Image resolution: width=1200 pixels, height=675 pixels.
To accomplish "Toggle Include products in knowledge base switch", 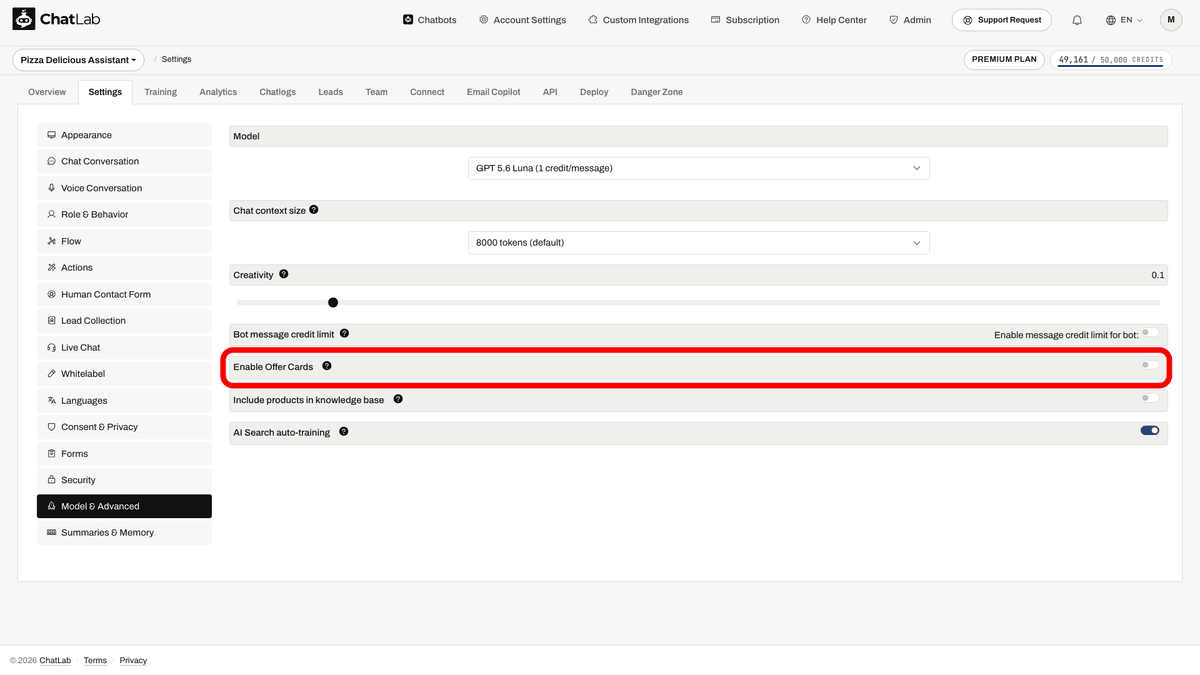I will pos(1150,398).
